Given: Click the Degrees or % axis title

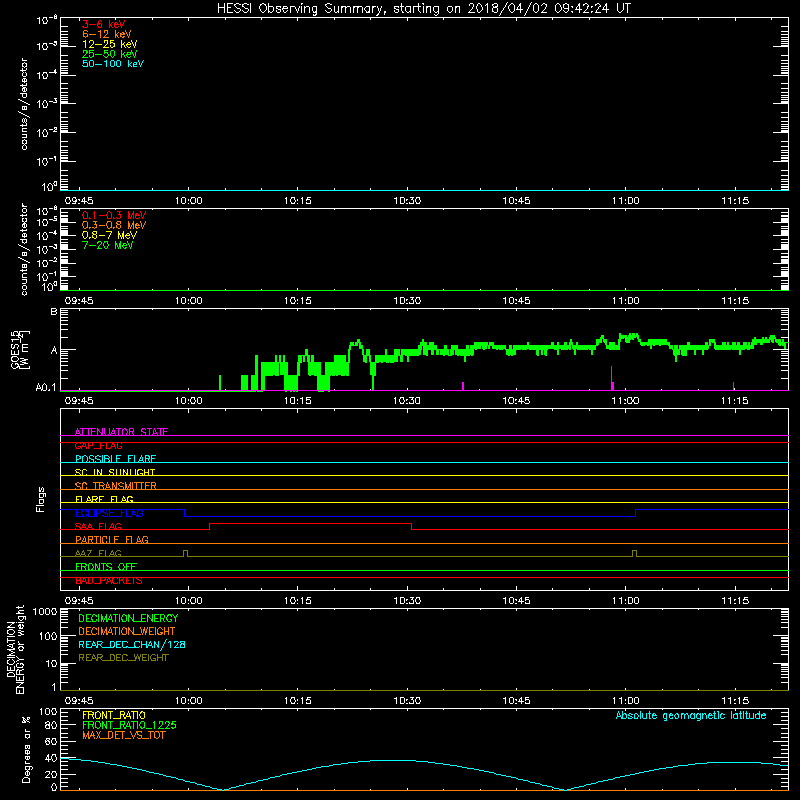Looking at the screenshot, I should pyautogui.click(x=26, y=749).
